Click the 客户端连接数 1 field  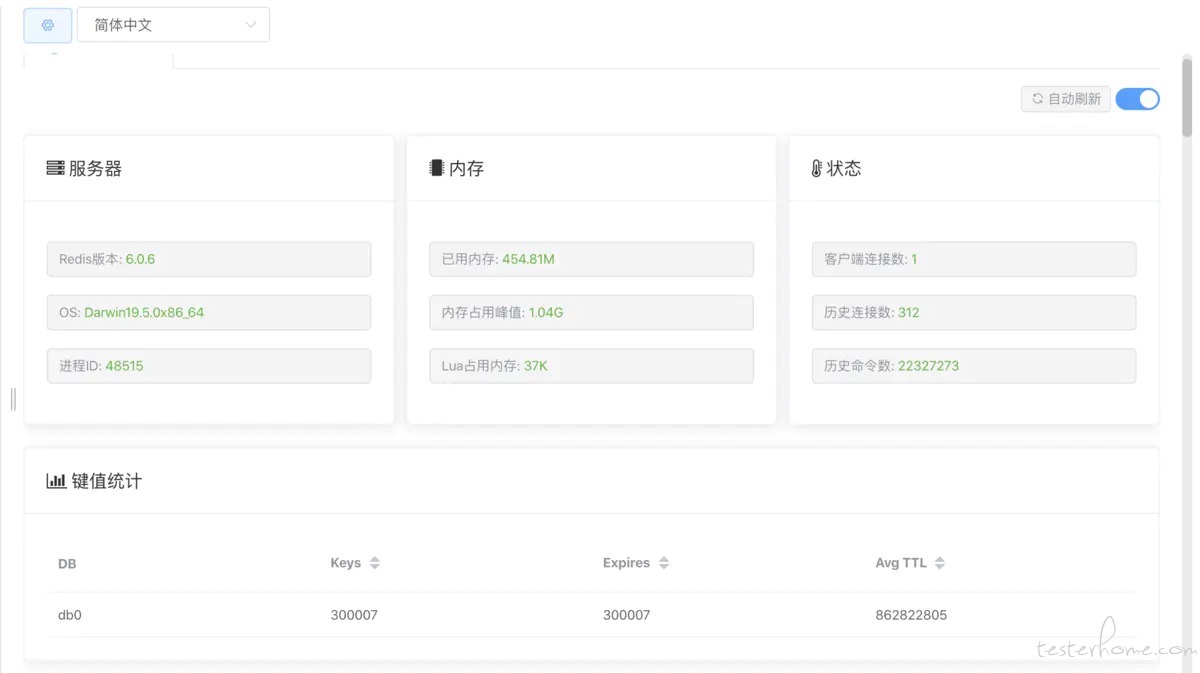974,259
